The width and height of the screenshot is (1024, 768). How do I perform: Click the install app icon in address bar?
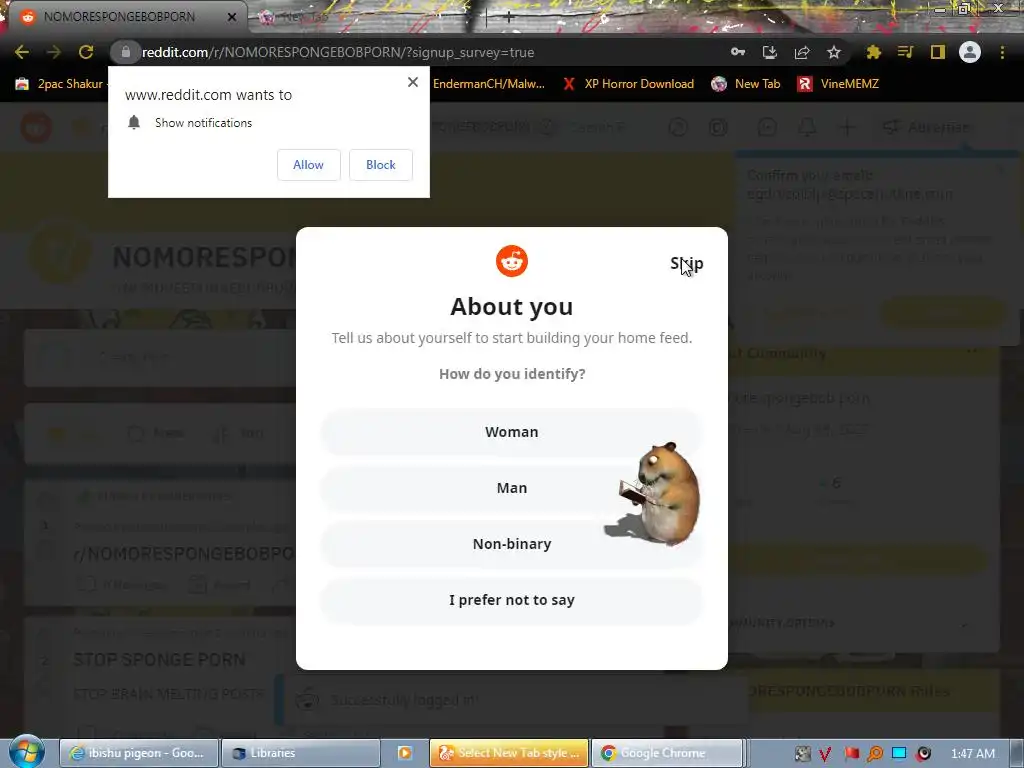(770, 52)
